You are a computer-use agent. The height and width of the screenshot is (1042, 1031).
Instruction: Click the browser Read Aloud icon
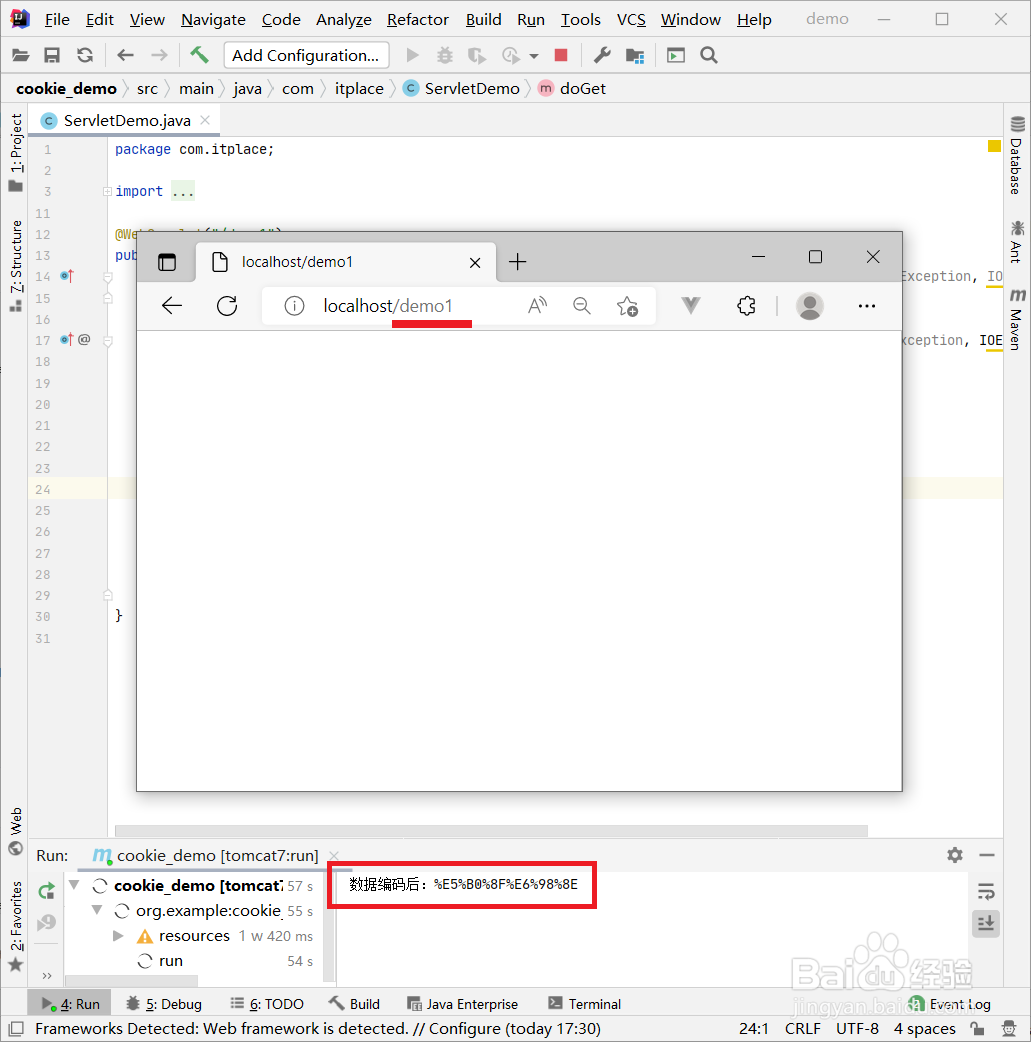pyautogui.click(x=537, y=306)
